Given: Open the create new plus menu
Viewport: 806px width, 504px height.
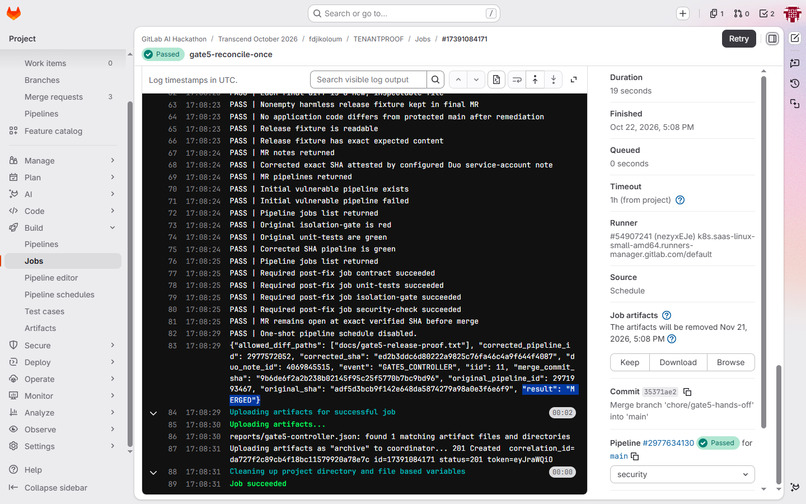Looking at the screenshot, I should (683, 13).
